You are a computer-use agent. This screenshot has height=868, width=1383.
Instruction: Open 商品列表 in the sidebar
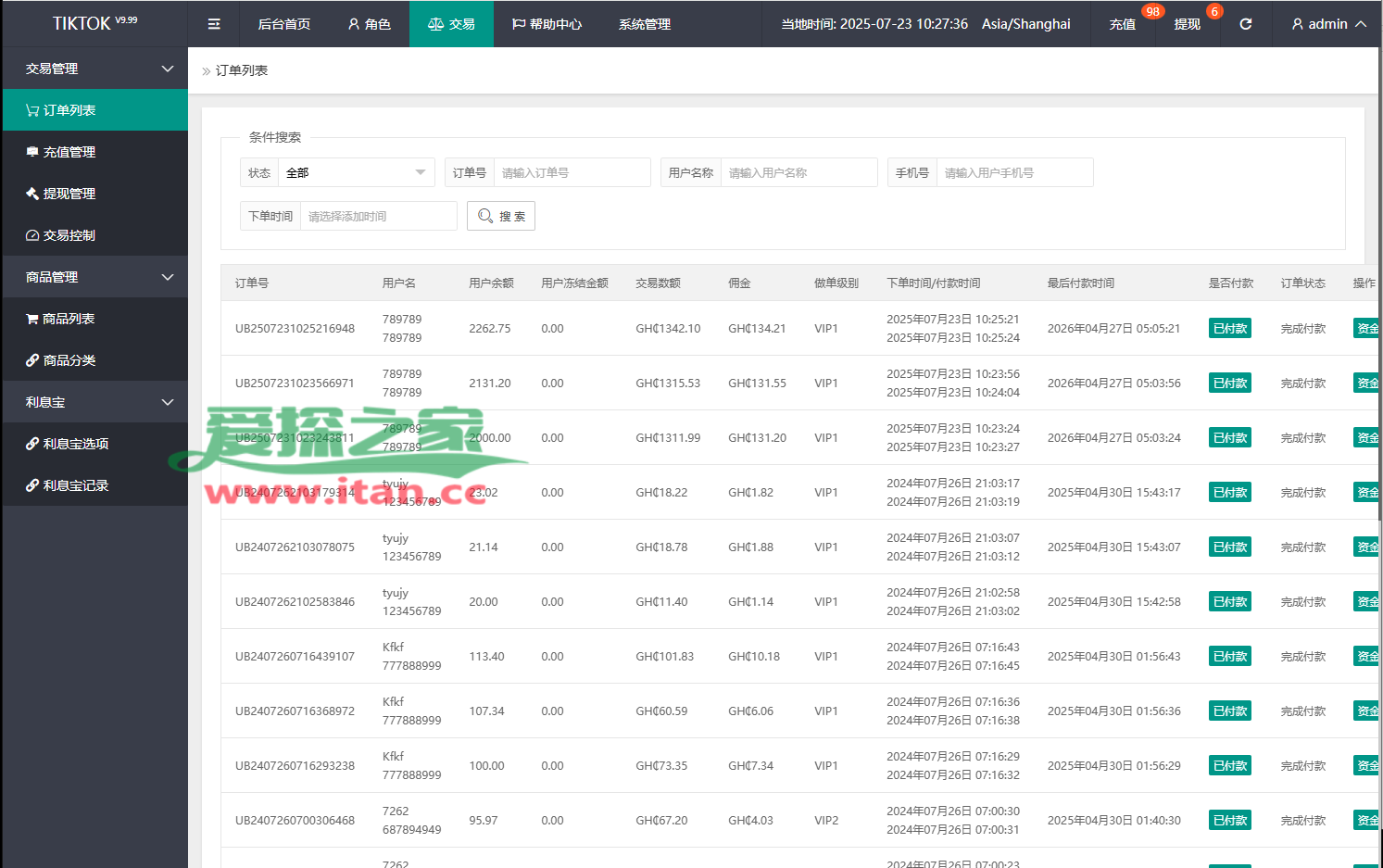(94, 319)
